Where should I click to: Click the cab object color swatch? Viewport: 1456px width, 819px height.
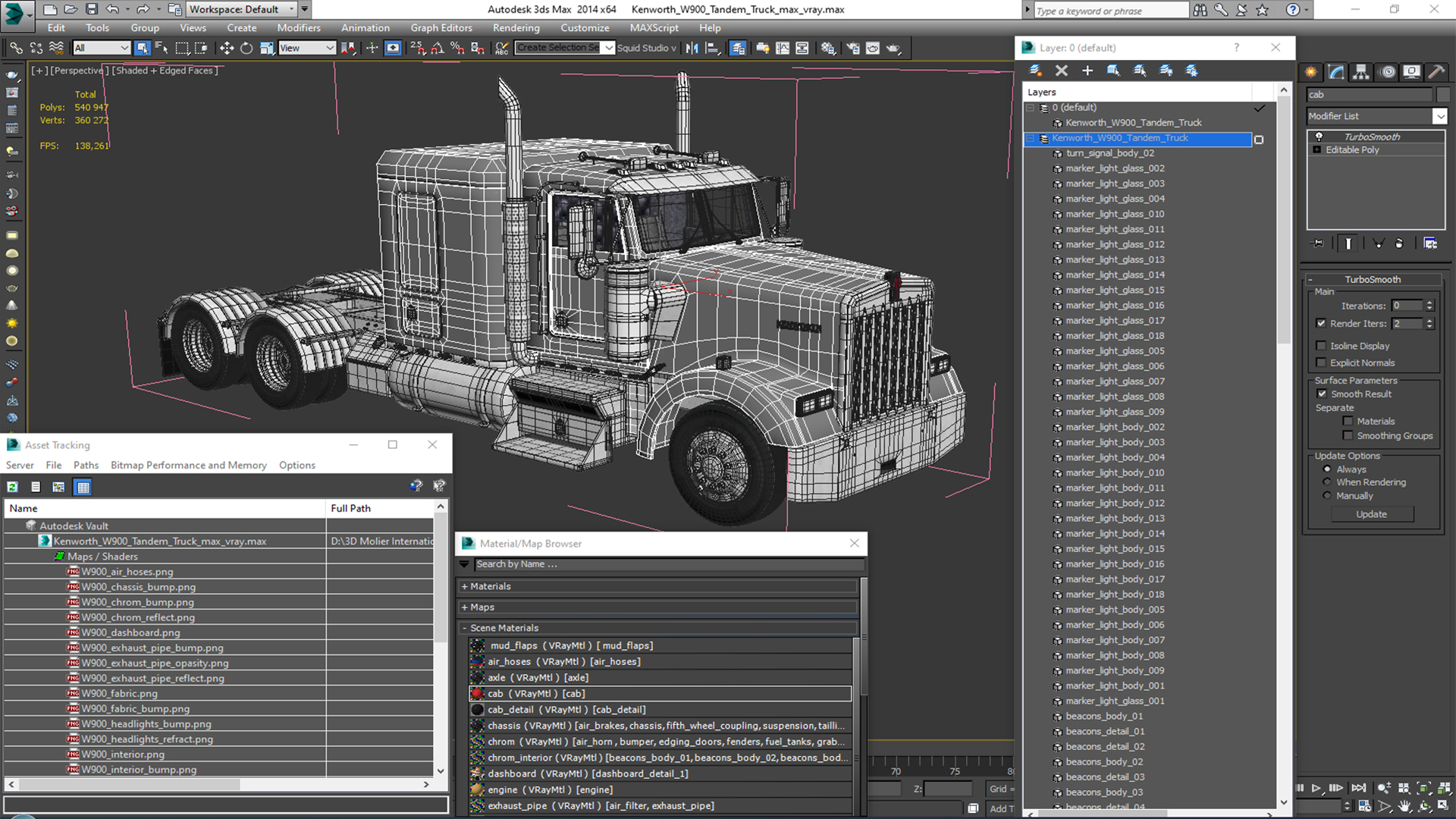(x=1442, y=95)
